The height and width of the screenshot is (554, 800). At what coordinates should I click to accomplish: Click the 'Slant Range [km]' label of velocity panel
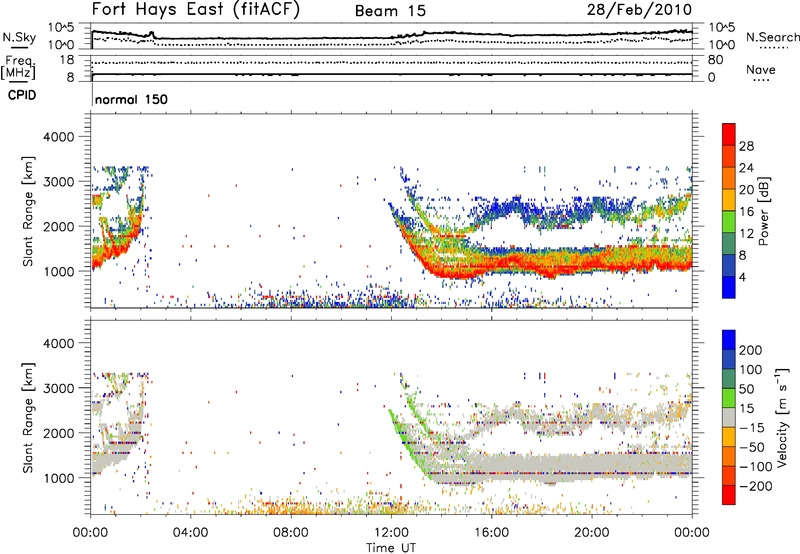tap(28, 417)
